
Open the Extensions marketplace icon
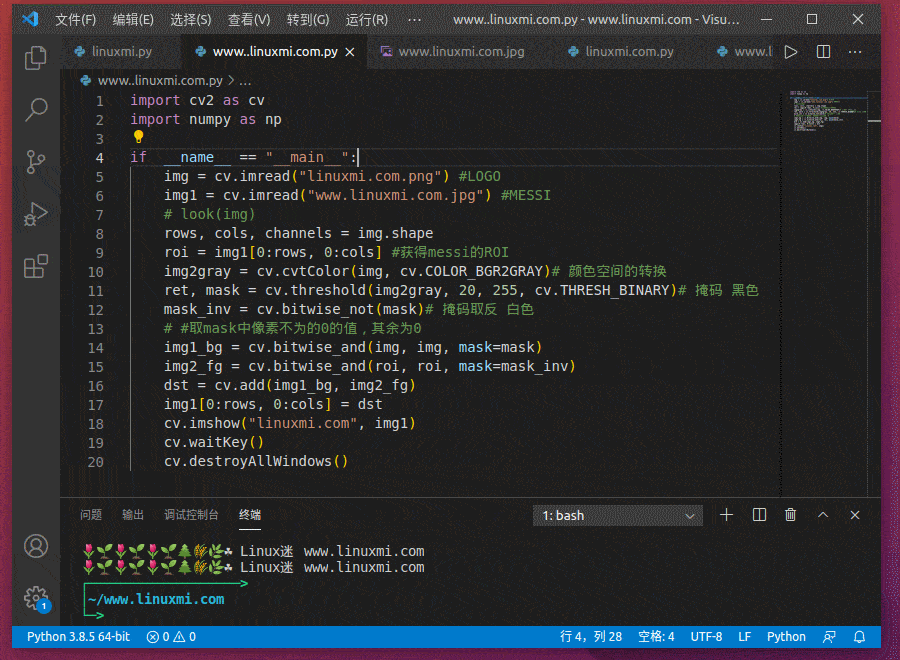coord(35,265)
